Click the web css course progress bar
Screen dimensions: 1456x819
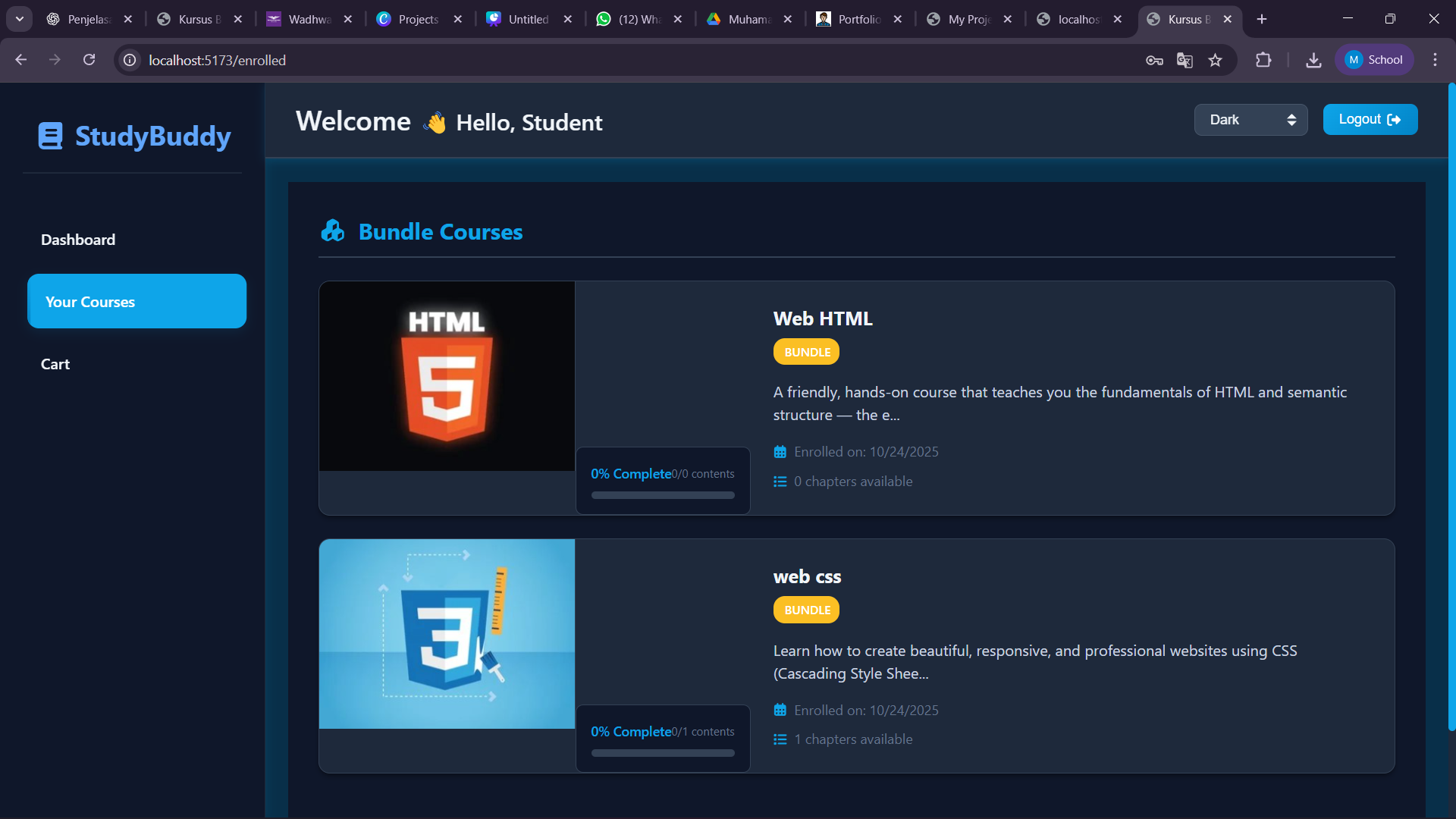tap(662, 752)
